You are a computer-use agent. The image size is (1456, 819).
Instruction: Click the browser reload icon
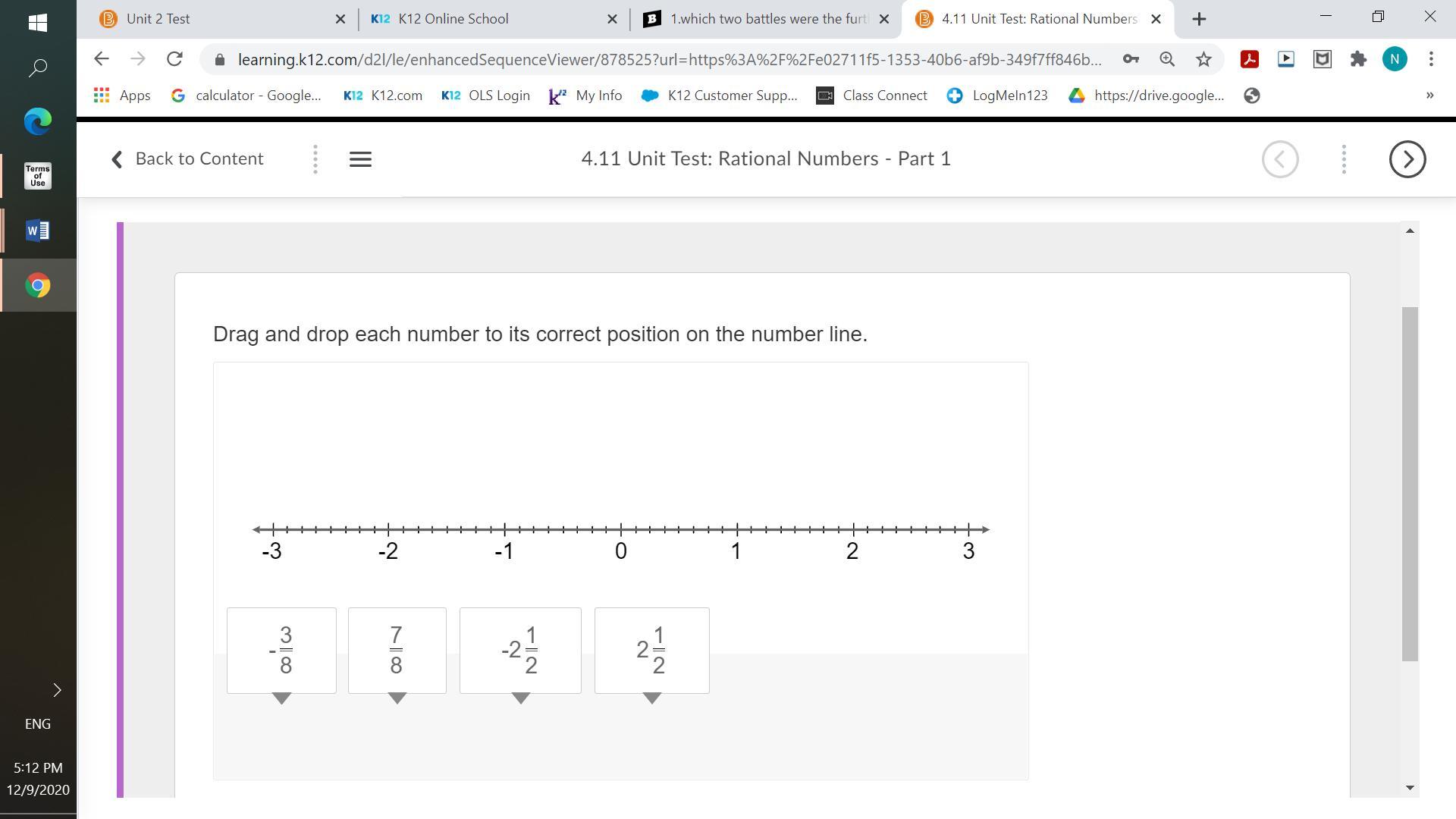click(174, 59)
